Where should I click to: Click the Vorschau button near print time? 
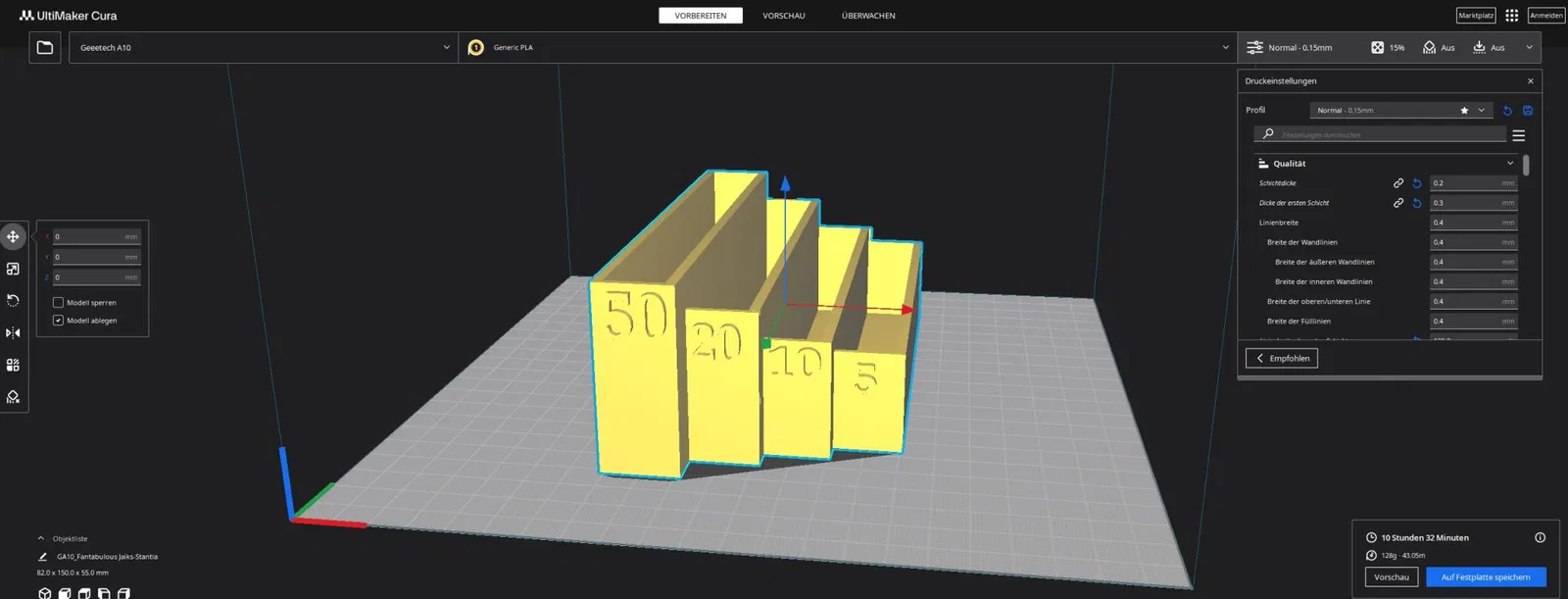point(1392,577)
